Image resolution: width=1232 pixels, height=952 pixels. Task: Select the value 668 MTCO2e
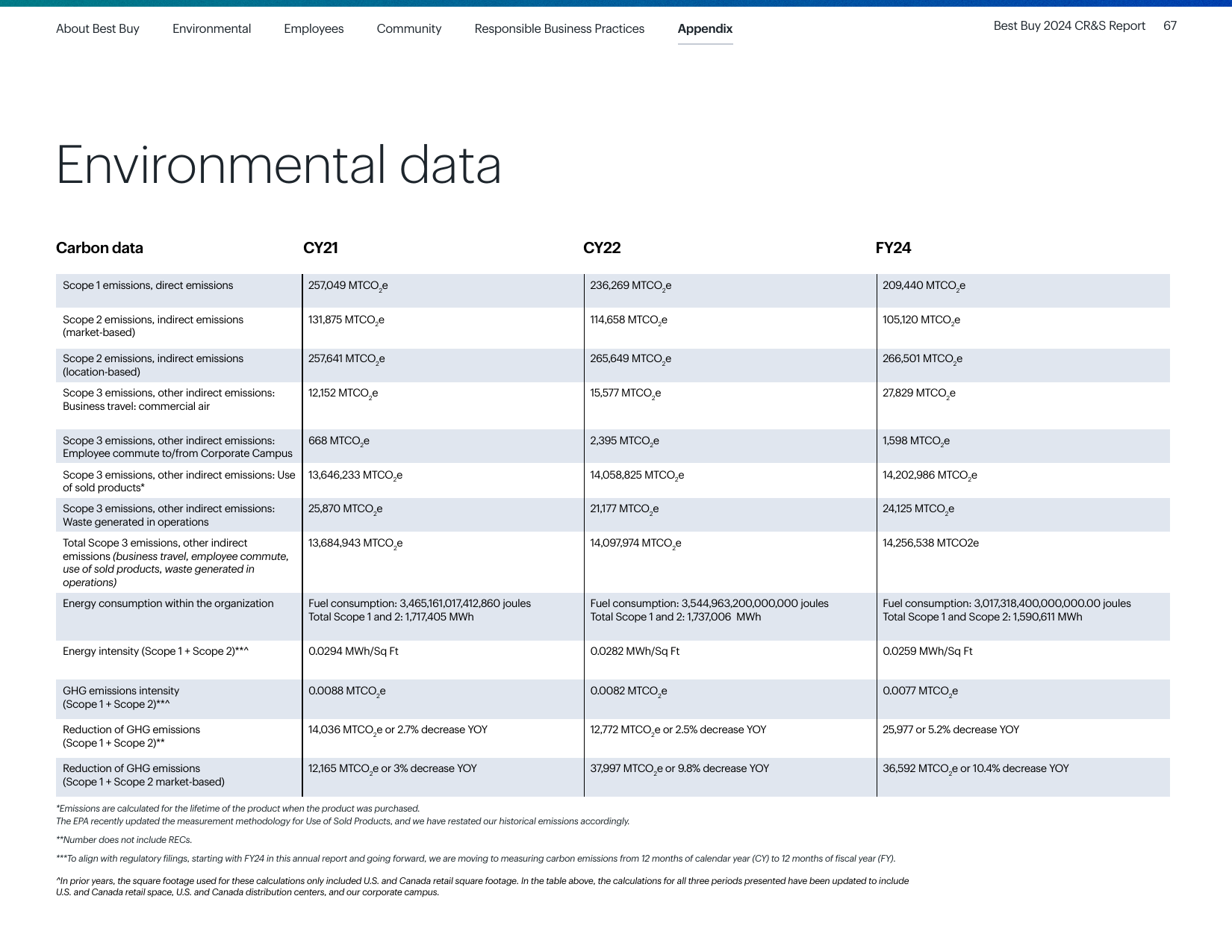[339, 441]
